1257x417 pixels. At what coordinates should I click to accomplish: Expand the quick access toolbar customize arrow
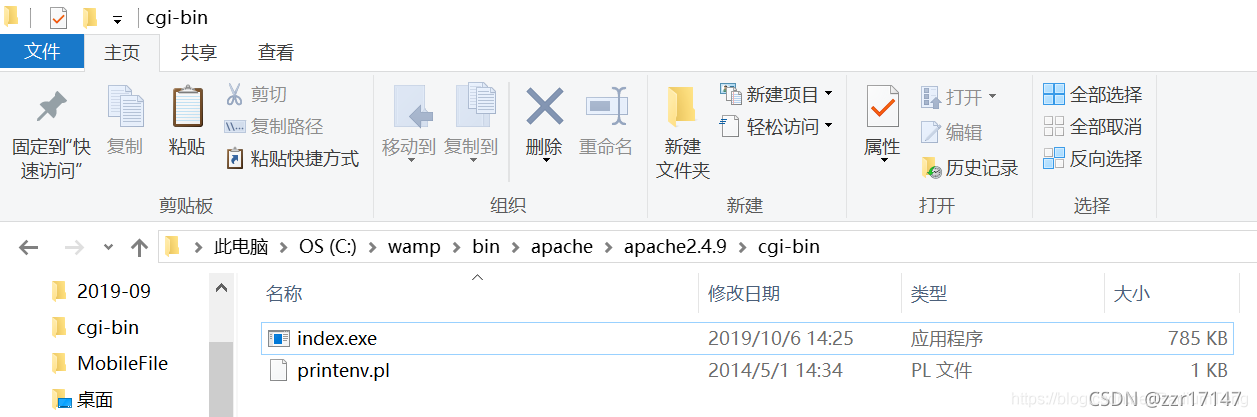pyautogui.click(x=117, y=19)
